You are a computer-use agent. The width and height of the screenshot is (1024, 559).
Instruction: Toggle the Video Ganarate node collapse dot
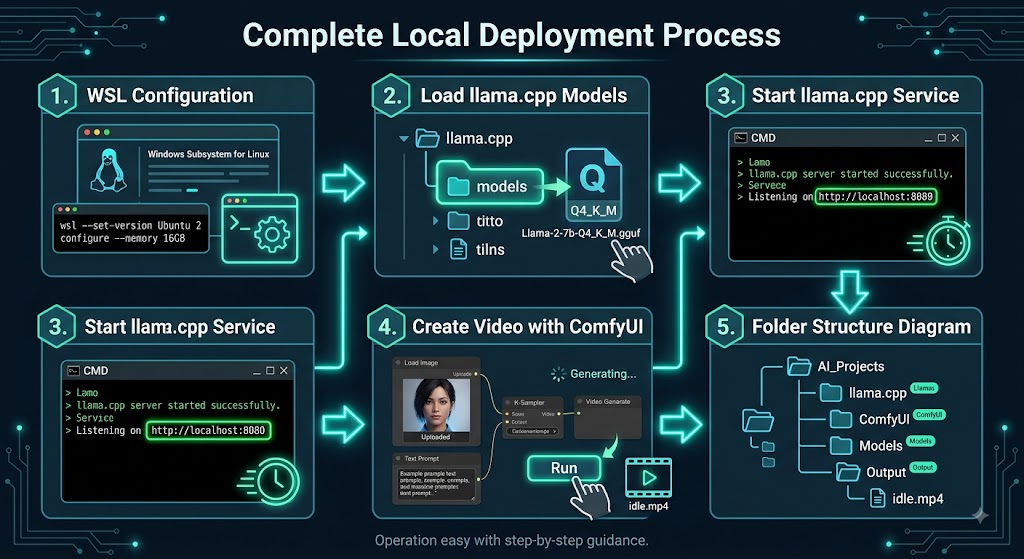[579, 402]
